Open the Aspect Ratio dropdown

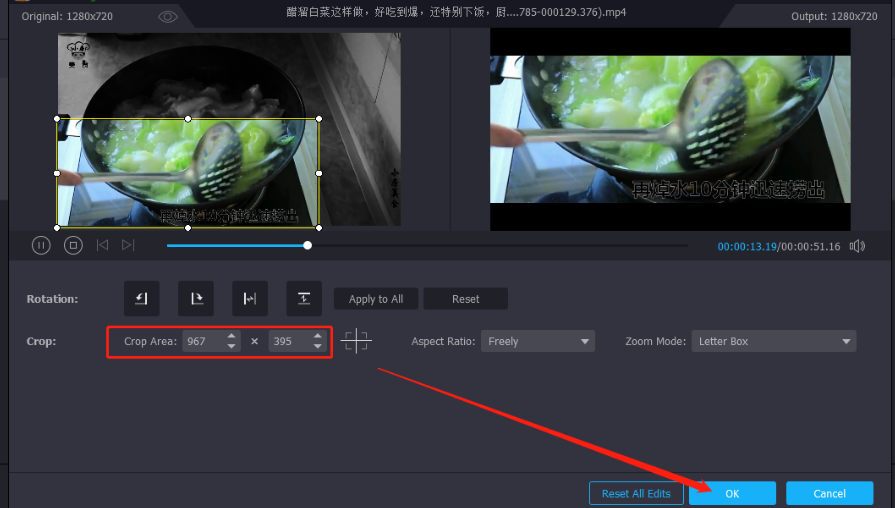click(538, 341)
